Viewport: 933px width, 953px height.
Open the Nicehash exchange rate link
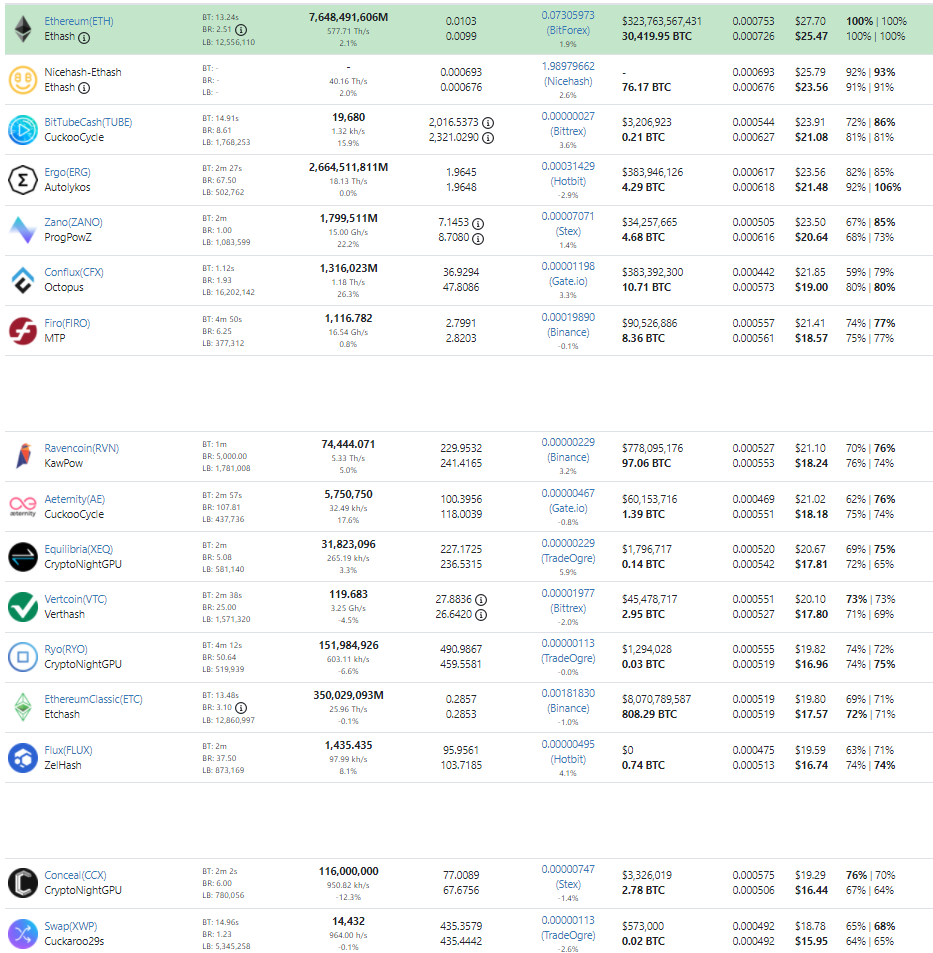(568, 74)
